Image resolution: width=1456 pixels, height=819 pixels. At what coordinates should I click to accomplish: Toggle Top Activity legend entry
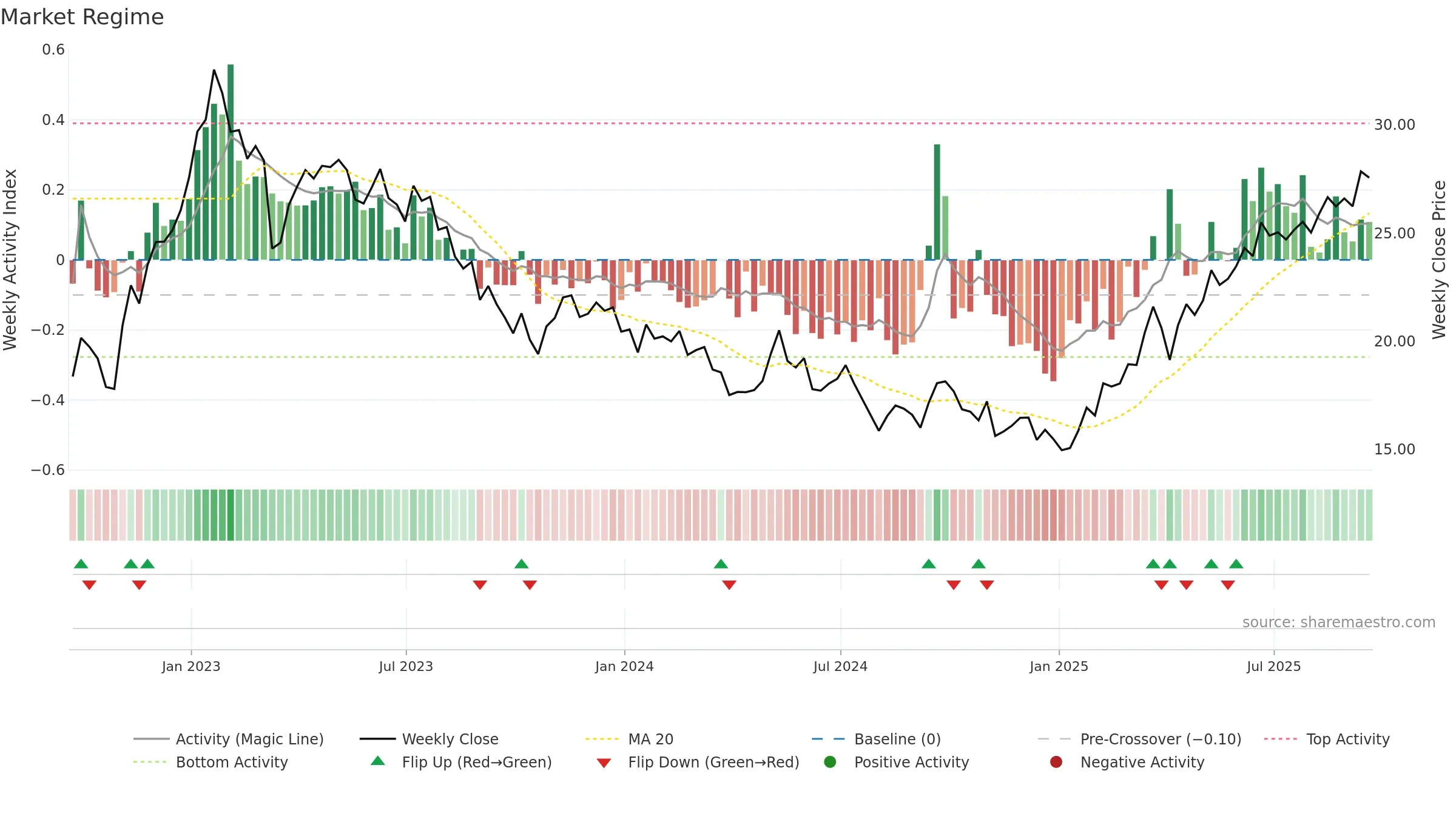pos(1327,739)
